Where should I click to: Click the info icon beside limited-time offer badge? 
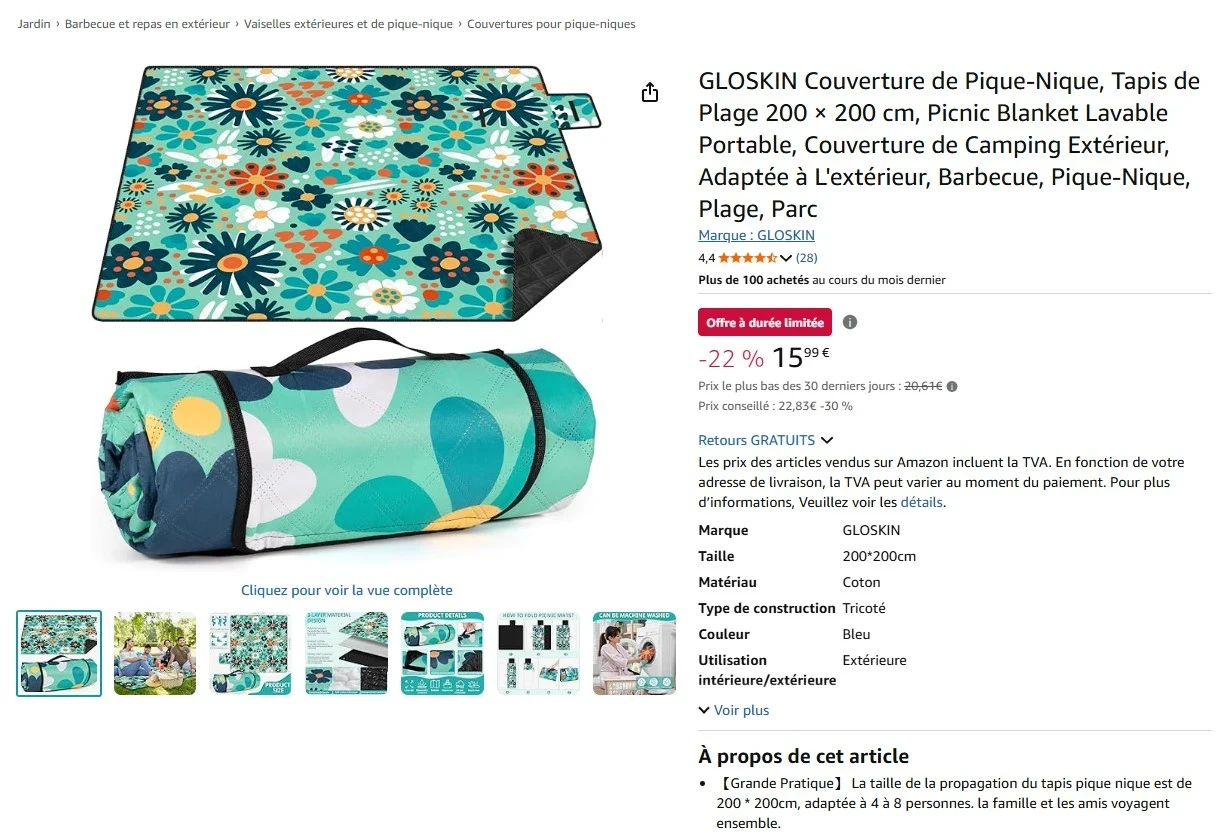pos(849,321)
